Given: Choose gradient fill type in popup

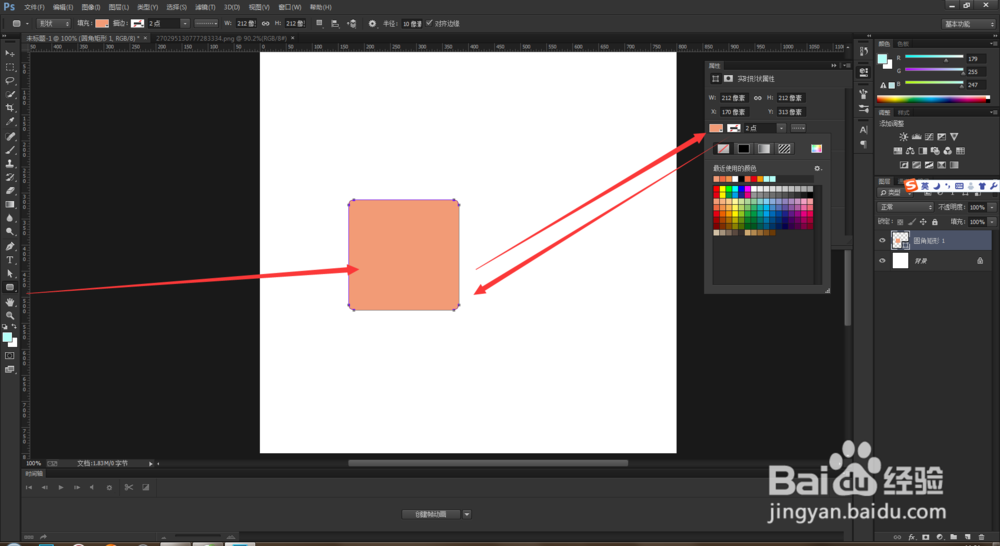Looking at the screenshot, I should click(764, 149).
